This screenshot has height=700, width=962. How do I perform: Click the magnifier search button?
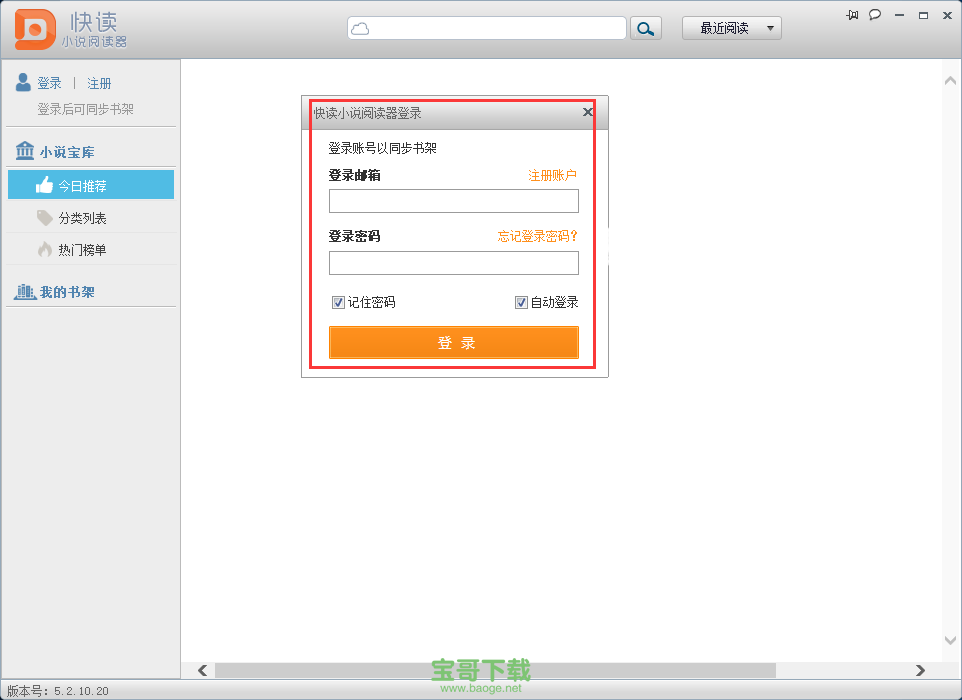[646, 29]
